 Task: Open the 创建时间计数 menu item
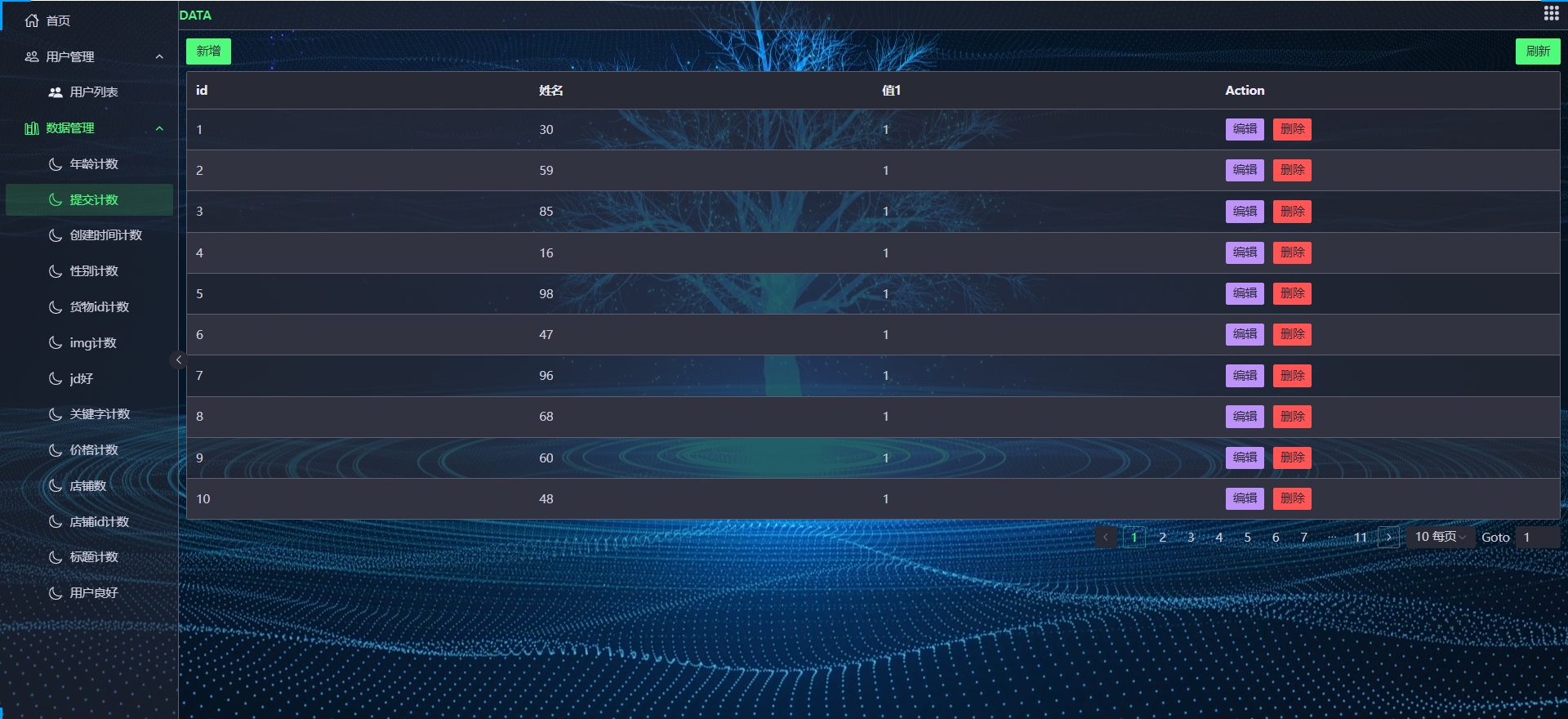[105, 235]
